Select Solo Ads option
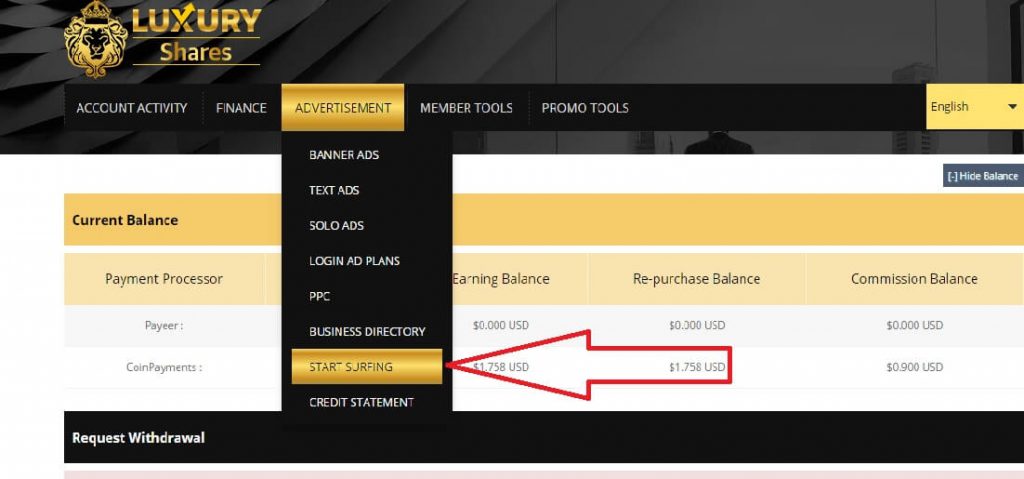1024x479 pixels. pos(334,226)
